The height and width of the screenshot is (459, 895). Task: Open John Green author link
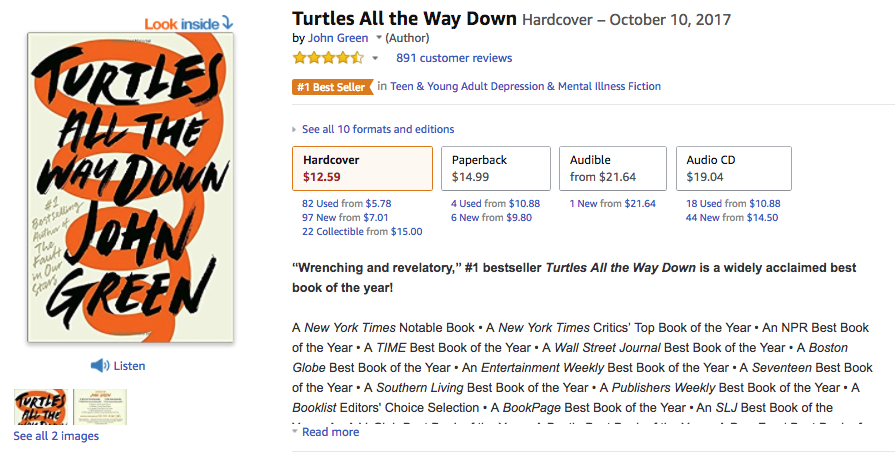coord(339,38)
